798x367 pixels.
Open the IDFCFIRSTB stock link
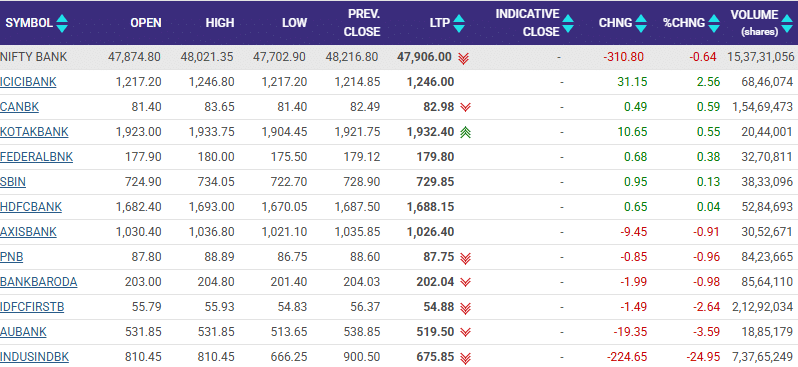pyautogui.click(x=32, y=307)
